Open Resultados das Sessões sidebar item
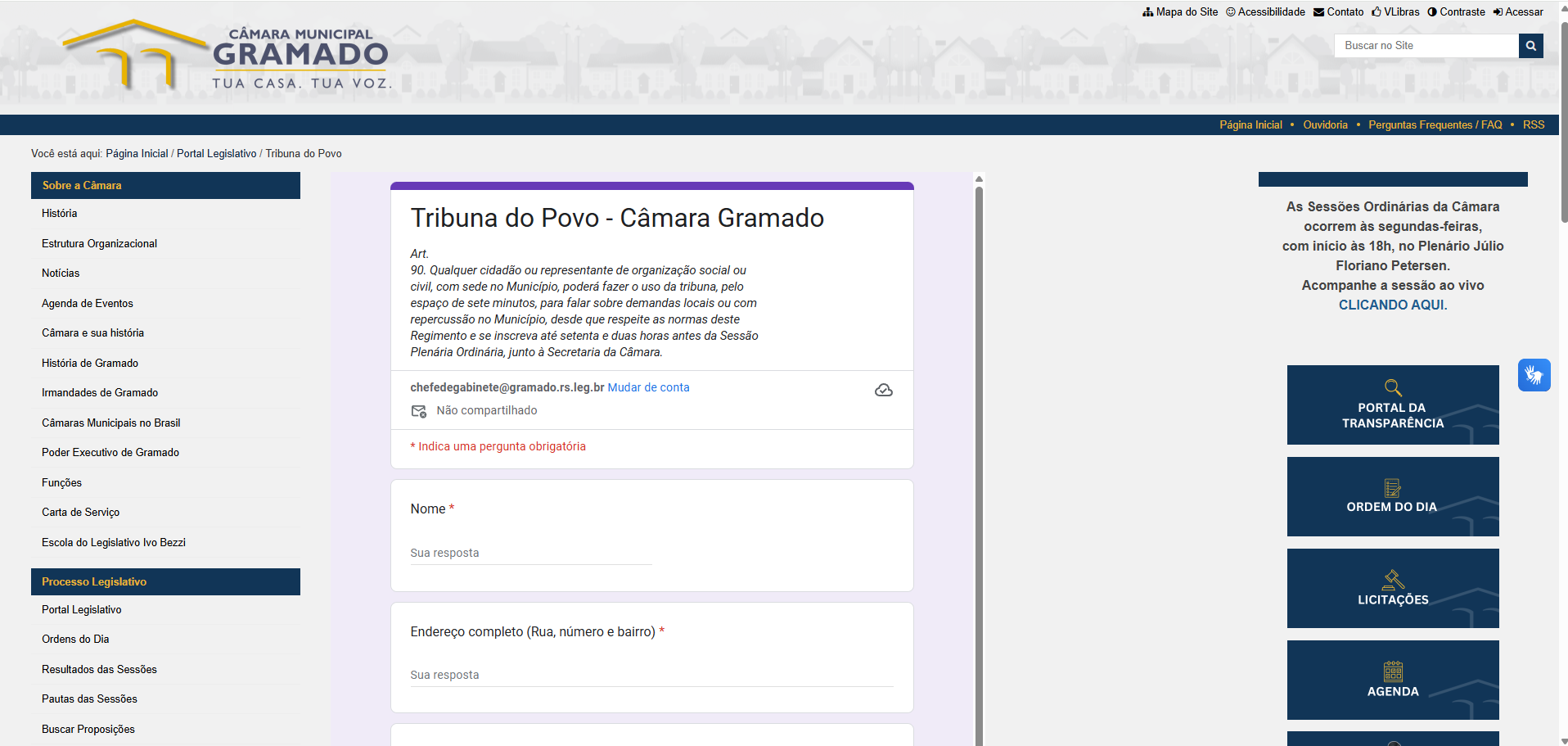The height and width of the screenshot is (746, 1568). tap(99, 669)
